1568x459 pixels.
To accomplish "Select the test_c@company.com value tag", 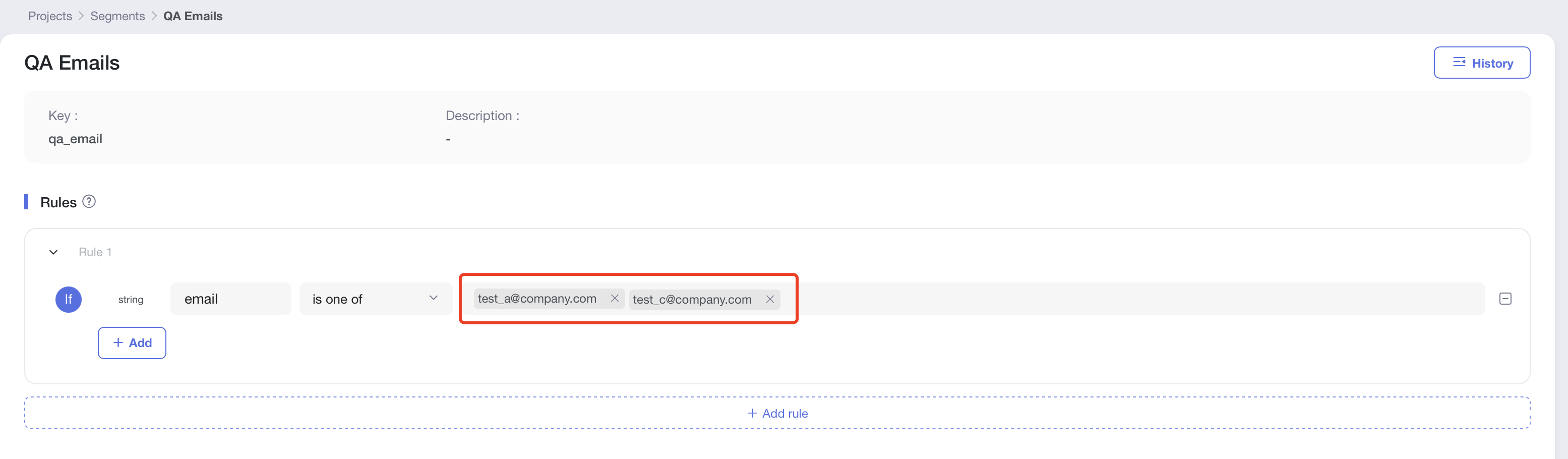I will click(691, 300).
